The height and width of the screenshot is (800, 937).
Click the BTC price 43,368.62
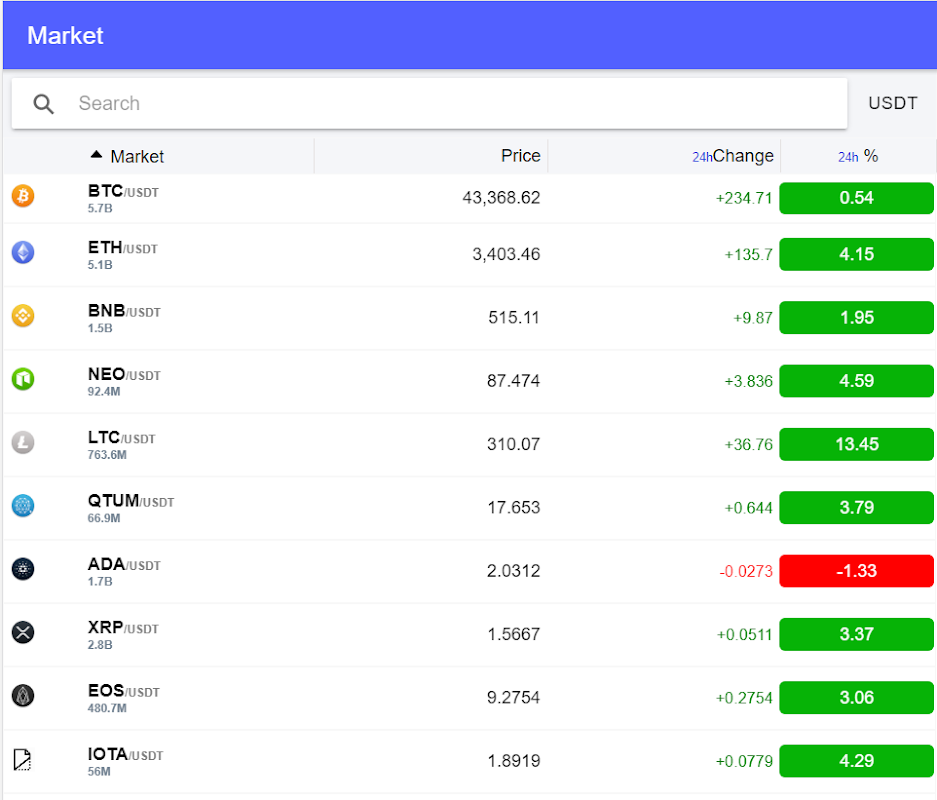[x=501, y=198]
